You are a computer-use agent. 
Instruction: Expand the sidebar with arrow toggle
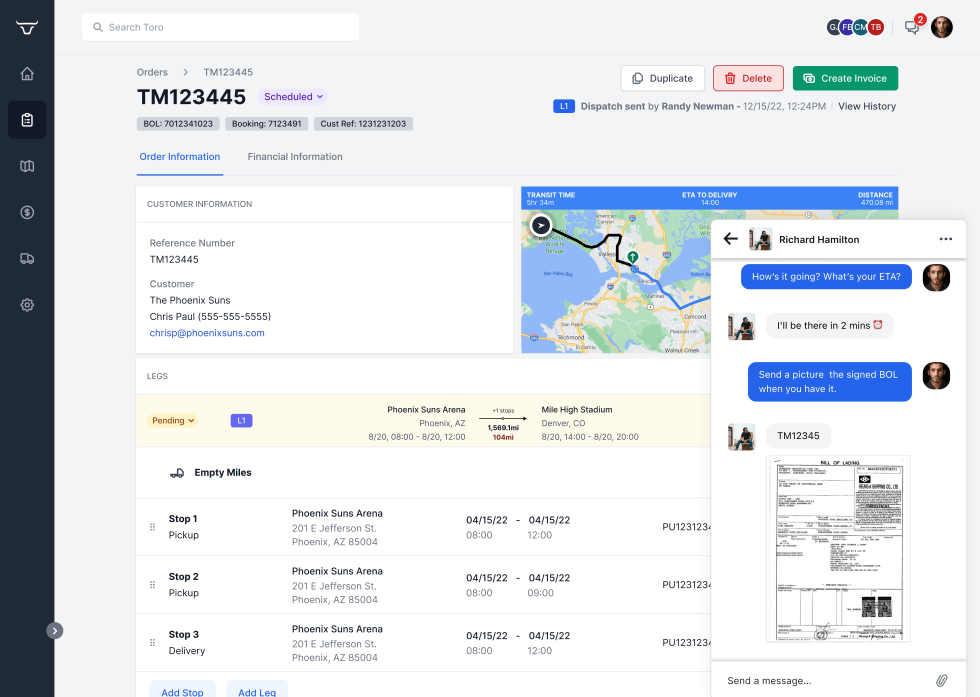tap(54, 630)
